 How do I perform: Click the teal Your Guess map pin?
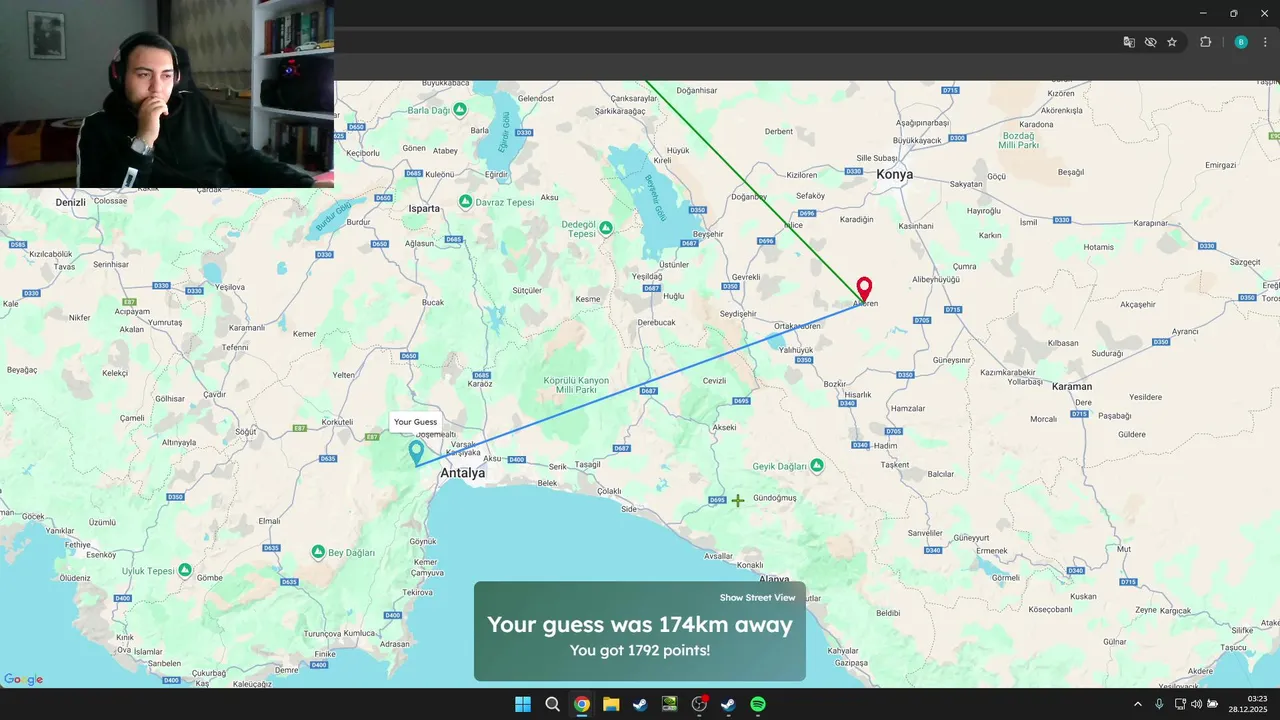coord(417,452)
